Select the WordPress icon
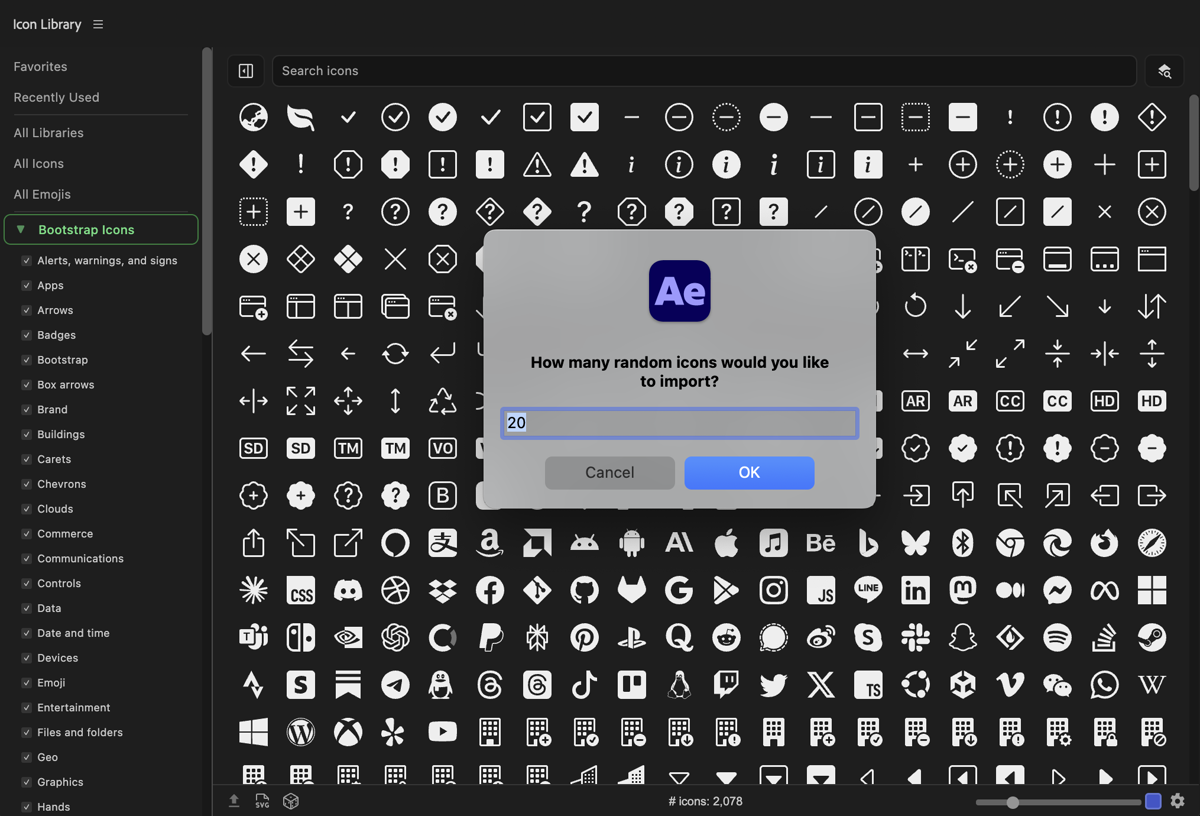The image size is (1200, 816). tap(301, 732)
